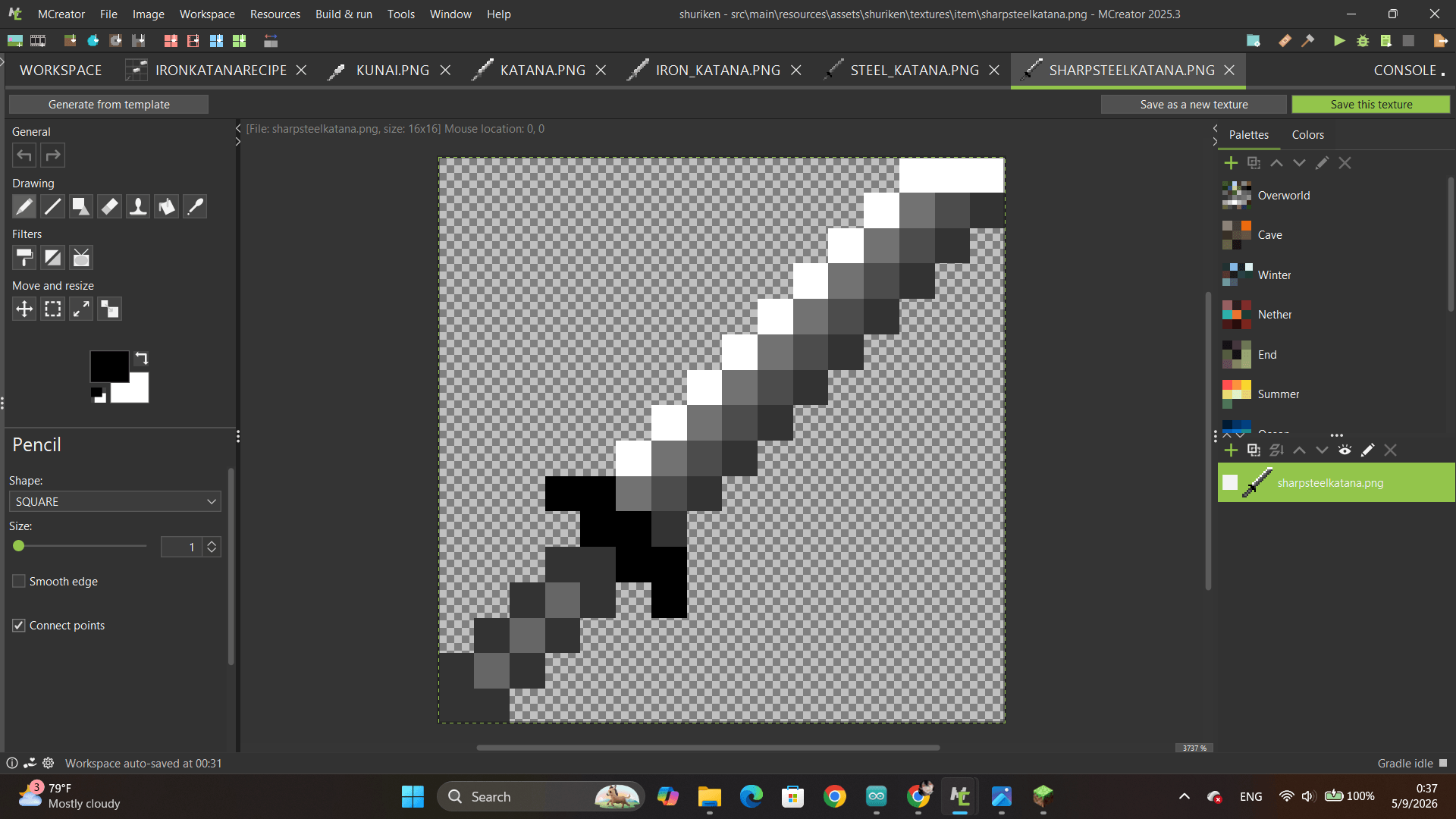Select the sharpsteelkatana.png layer
Screen dimensions: 1456x819
tap(1336, 482)
